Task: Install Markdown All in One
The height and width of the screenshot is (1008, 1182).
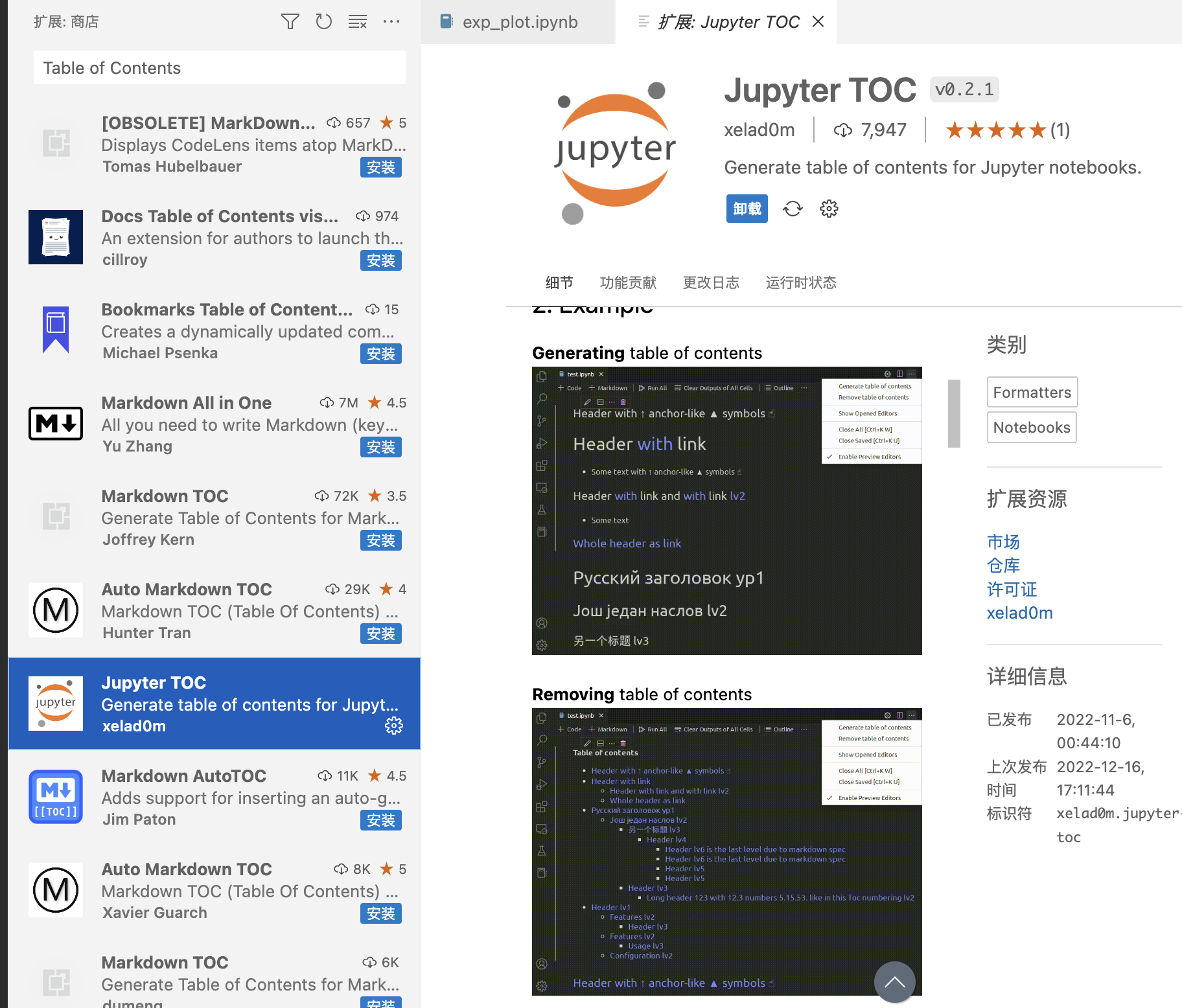Action: (x=381, y=448)
